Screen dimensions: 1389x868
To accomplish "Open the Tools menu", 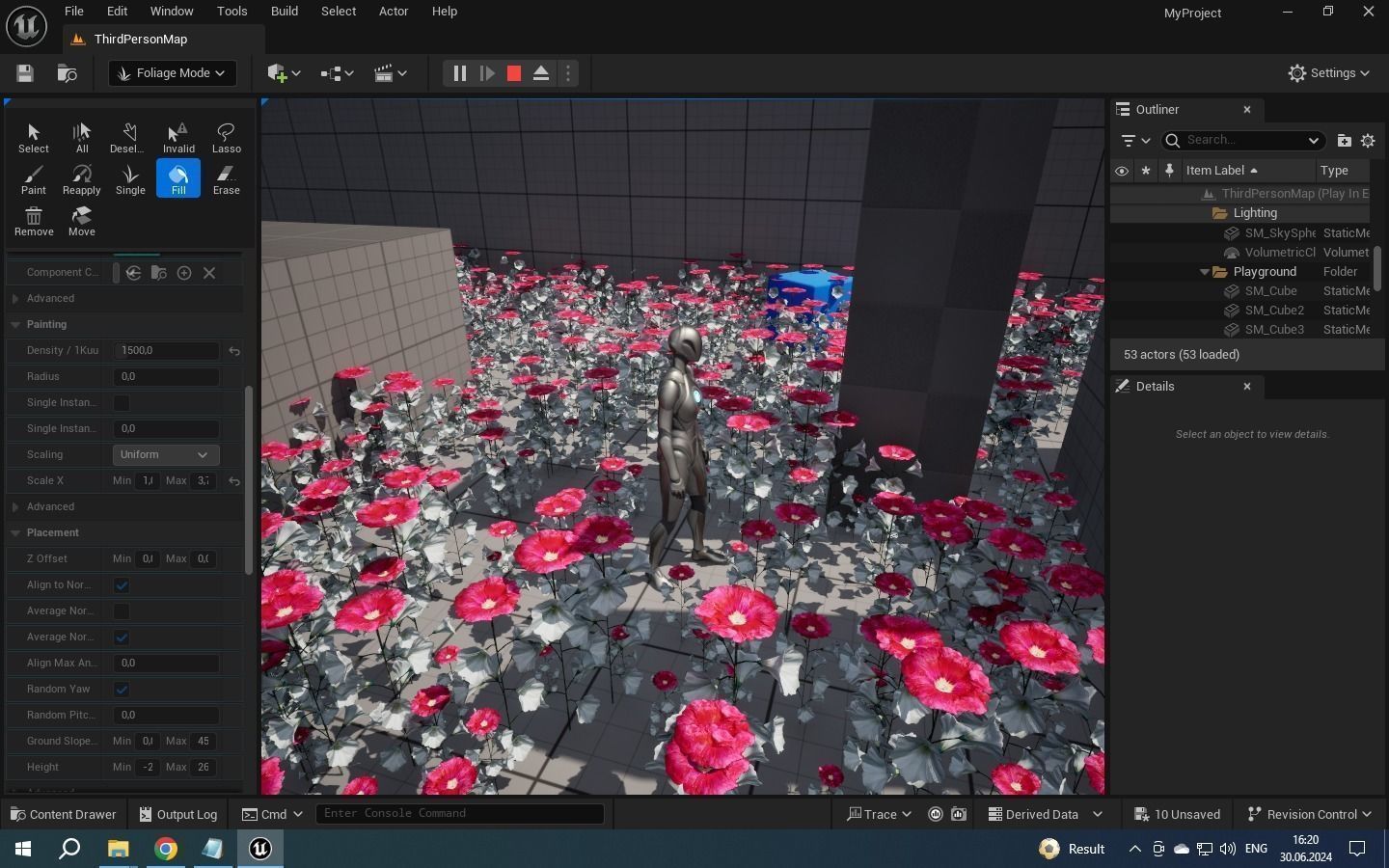I will [231, 12].
